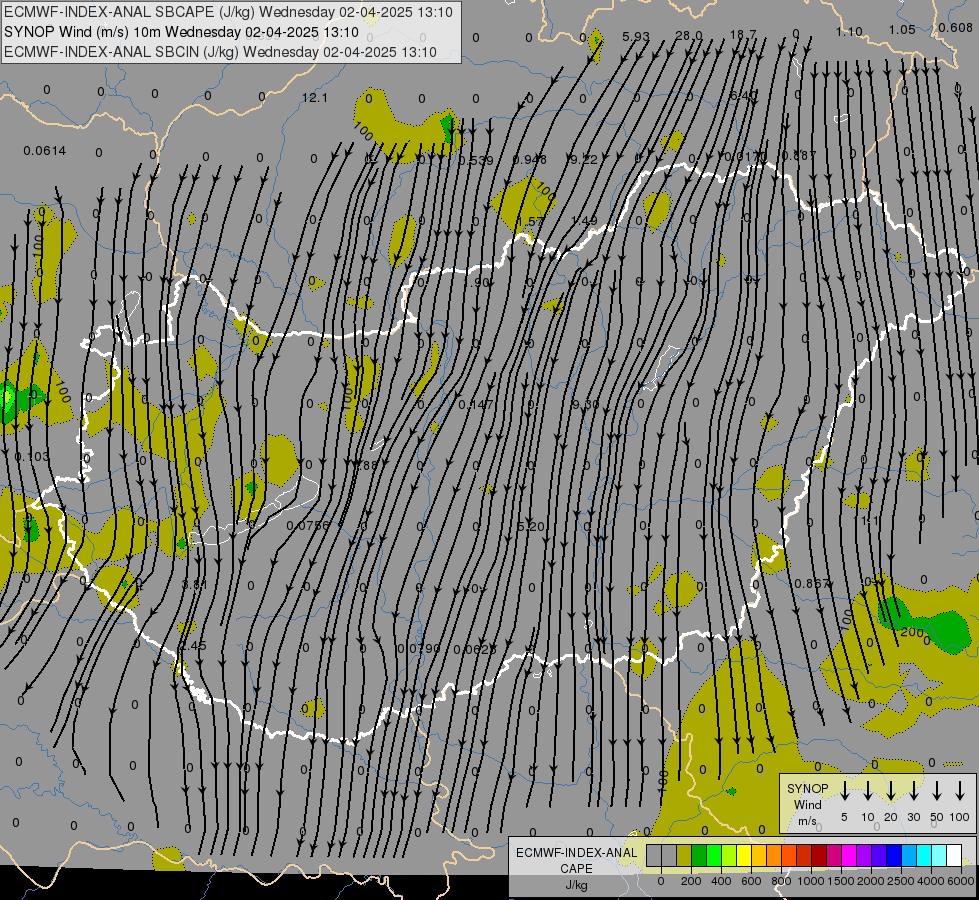Click the 5.20 value on the map
The image size is (979, 900).
[x=531, y=527]
